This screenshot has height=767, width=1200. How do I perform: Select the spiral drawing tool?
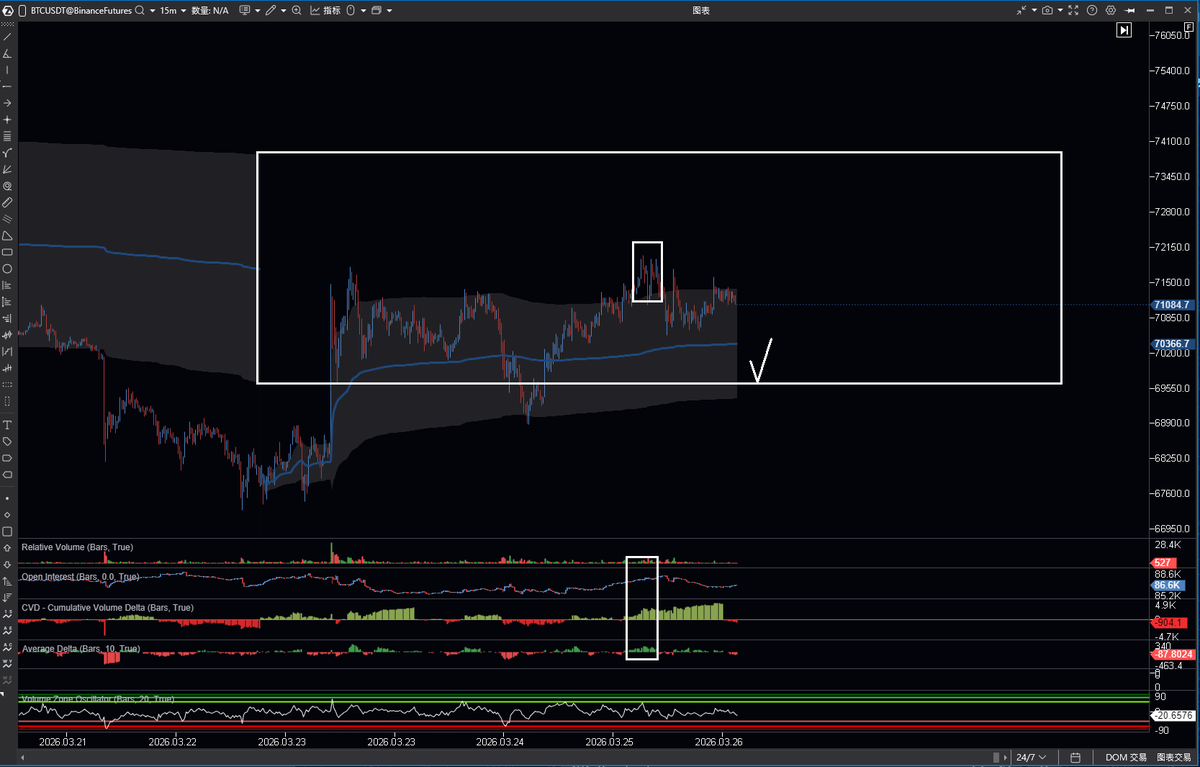(x=7, y=186)
